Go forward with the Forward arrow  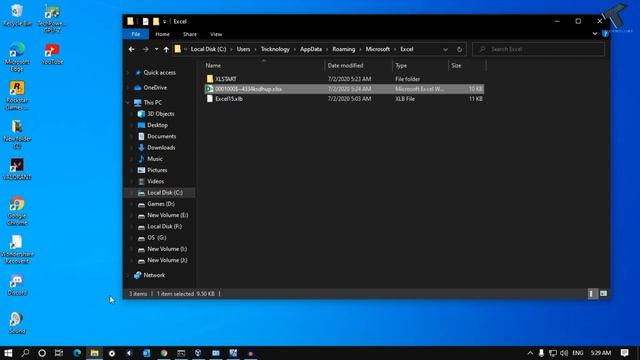145,49
